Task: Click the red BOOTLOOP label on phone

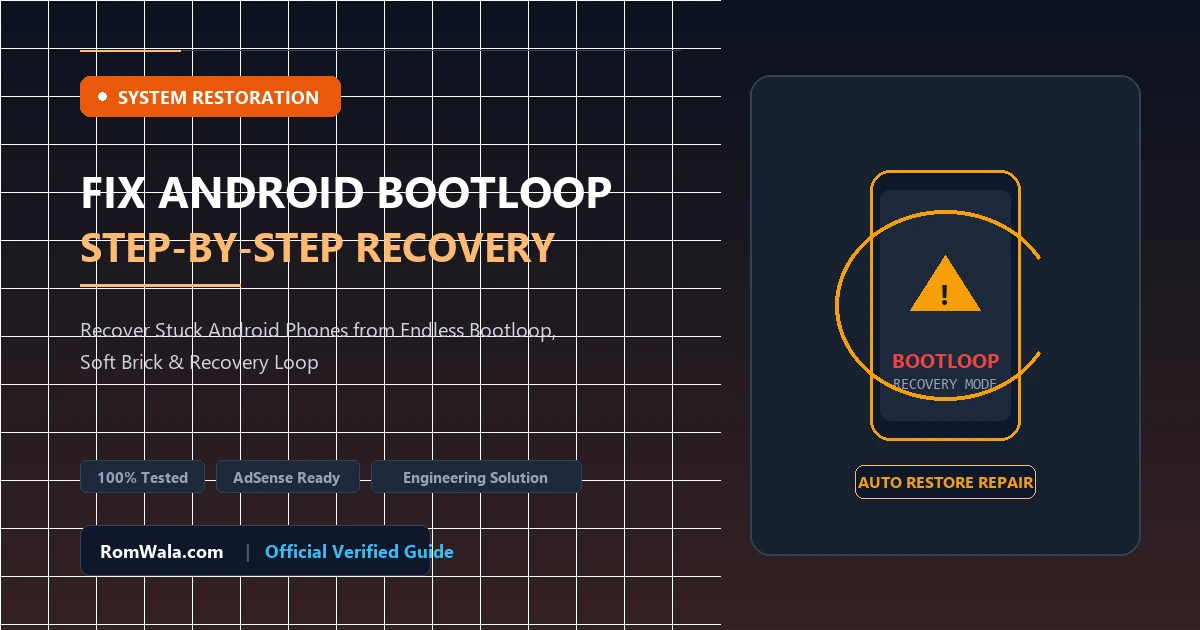Action: click(x=945, y=361)
